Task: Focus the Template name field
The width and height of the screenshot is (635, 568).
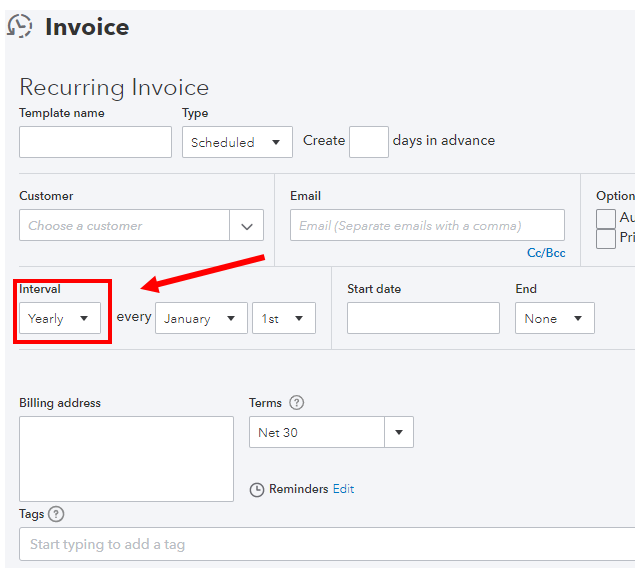Action: pyautogui.click(x=96, y=142)
